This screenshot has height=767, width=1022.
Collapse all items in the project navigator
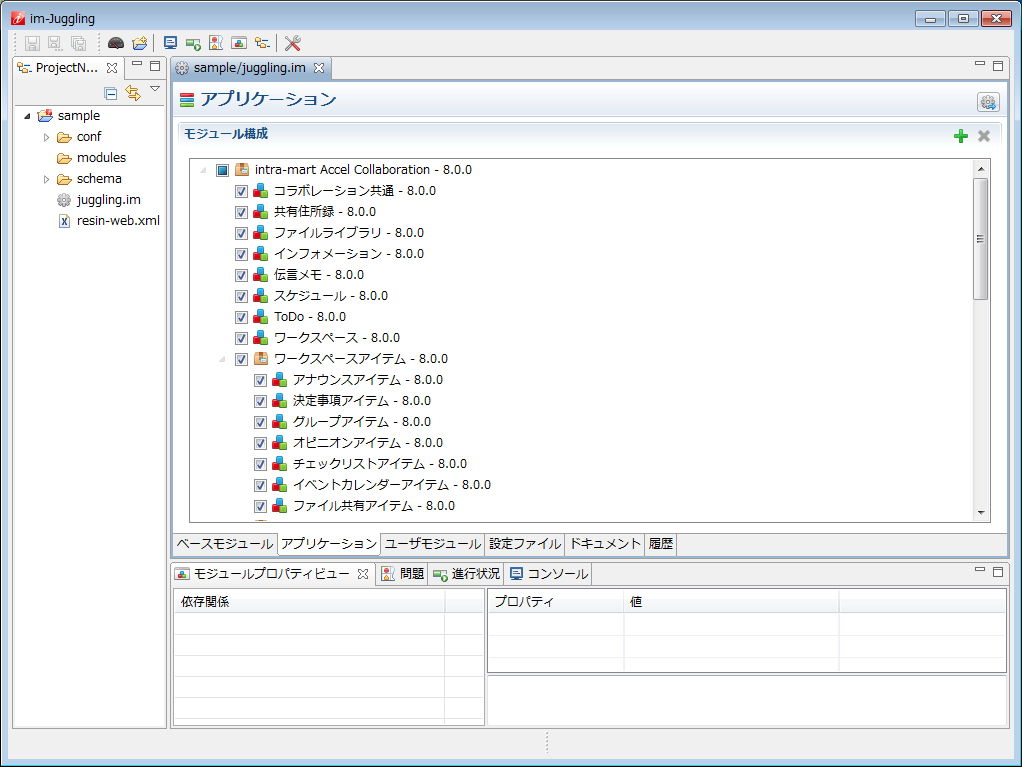tap(111, 93)
